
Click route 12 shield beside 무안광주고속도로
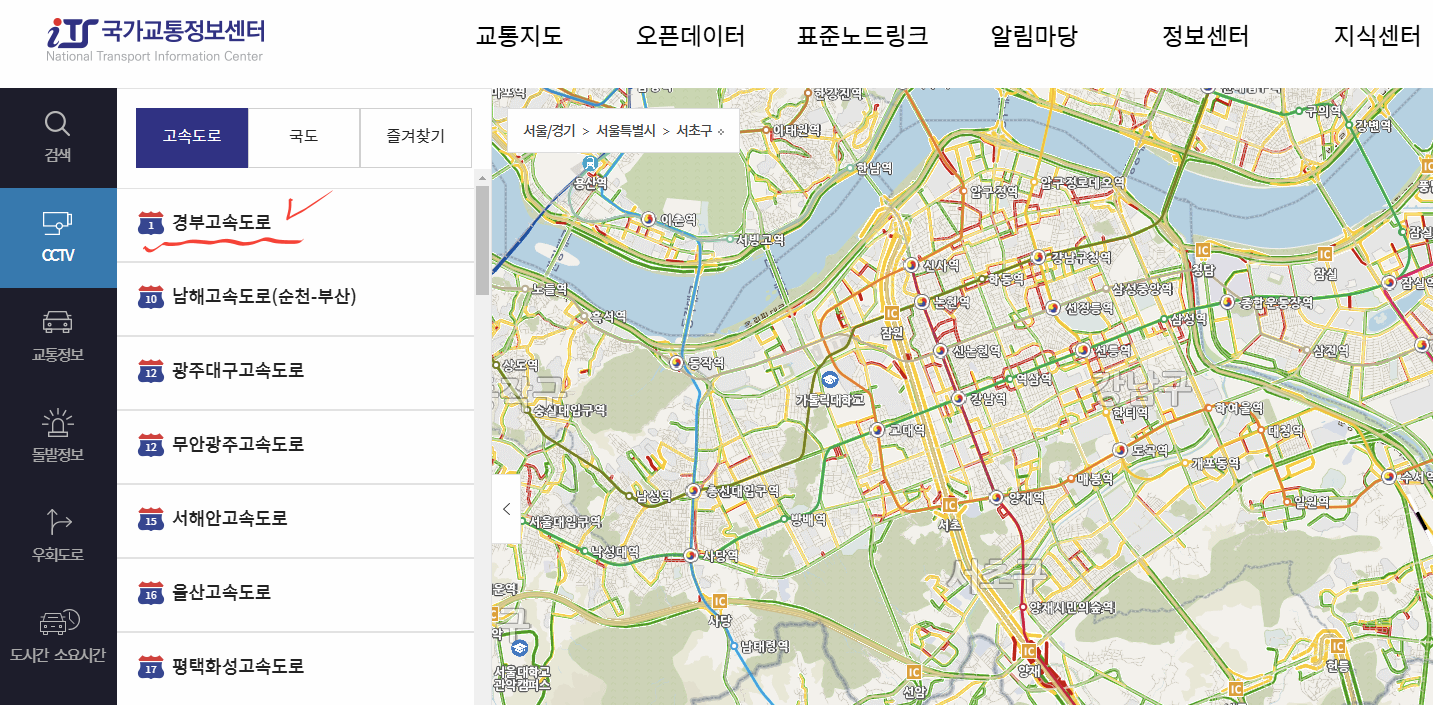point(151,445)
